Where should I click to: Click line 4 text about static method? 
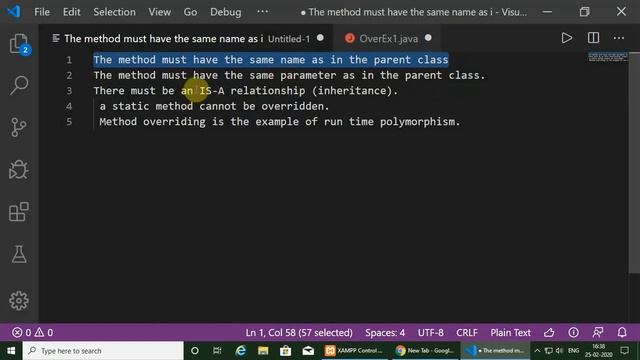[214, 106]
